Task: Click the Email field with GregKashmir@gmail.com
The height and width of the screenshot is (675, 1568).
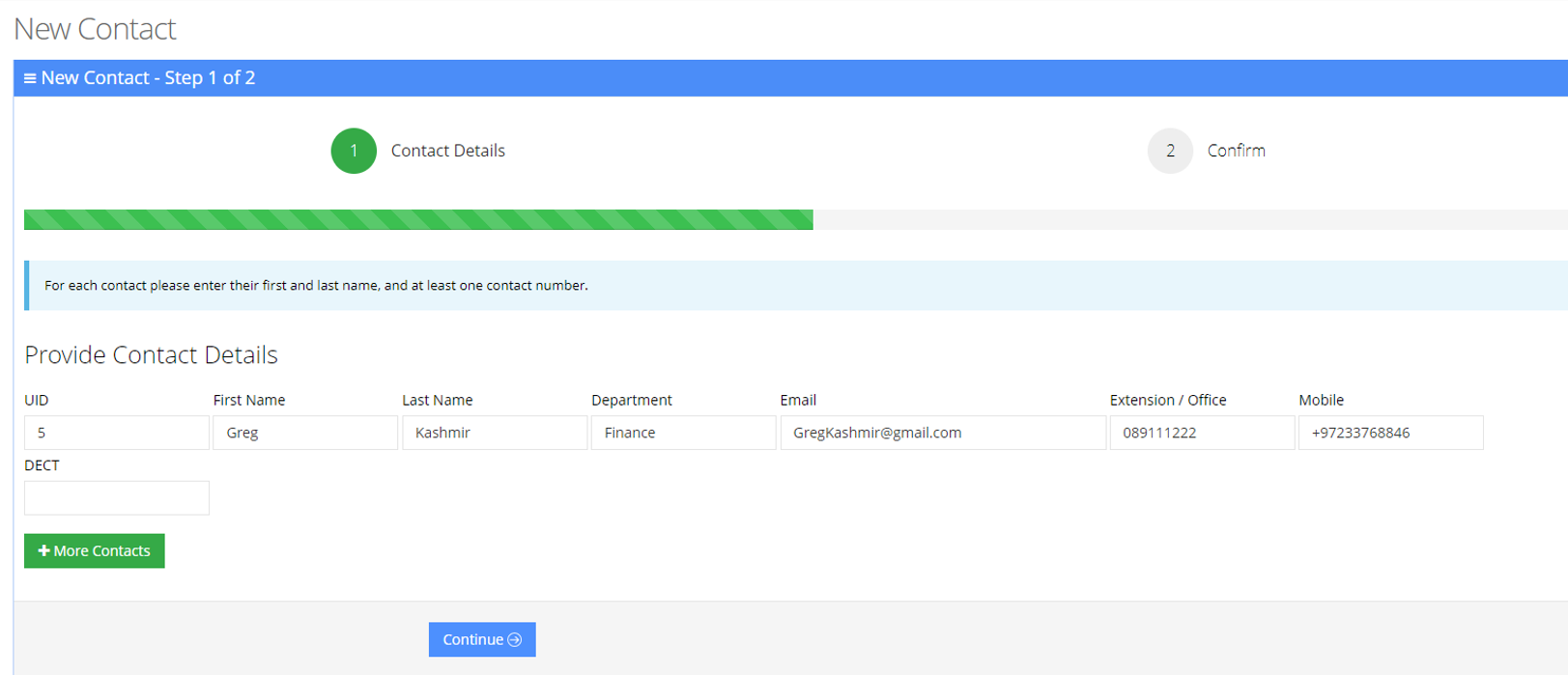Action: coord(942,433)
